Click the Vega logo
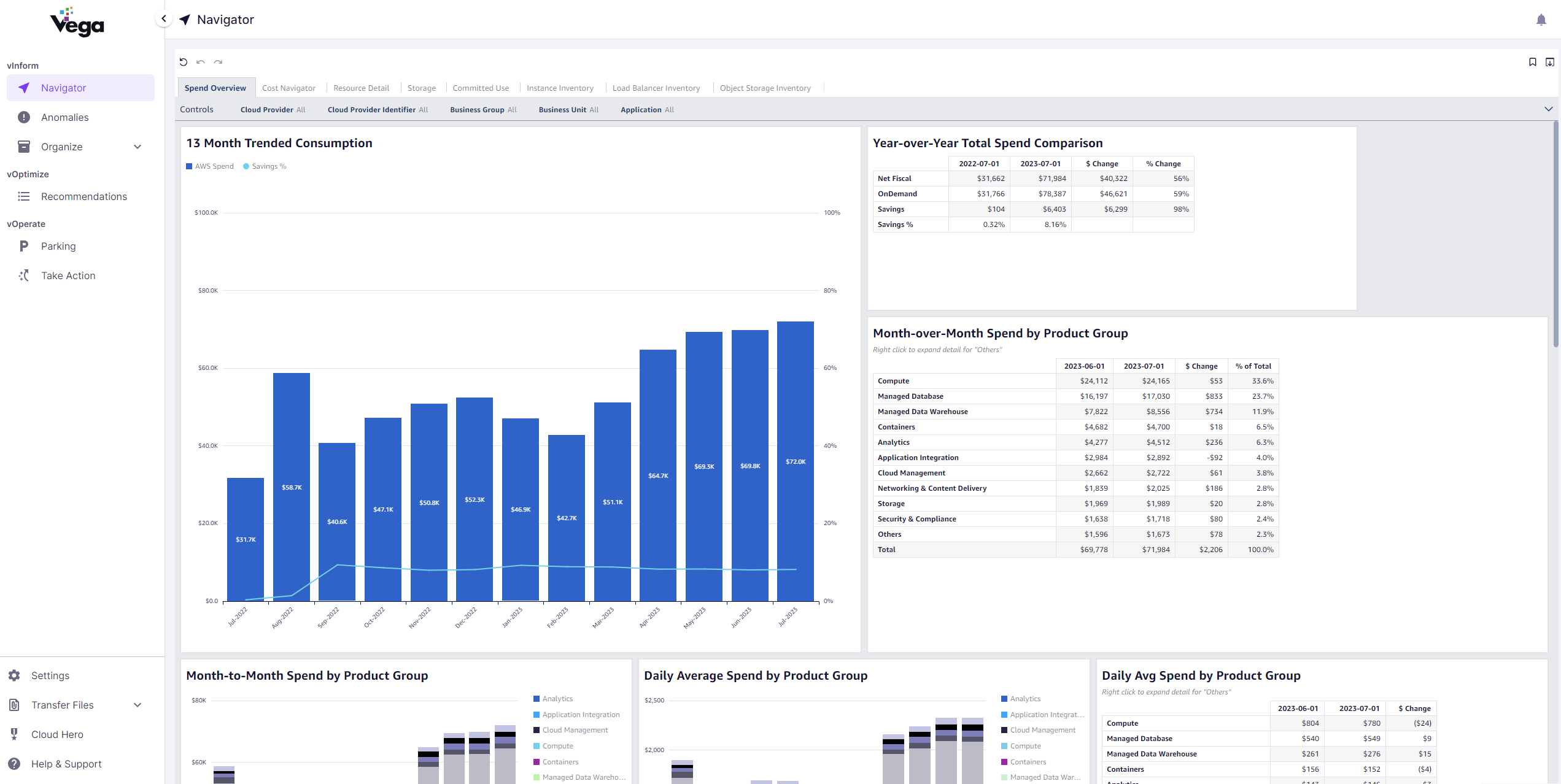 coord(77,22)
